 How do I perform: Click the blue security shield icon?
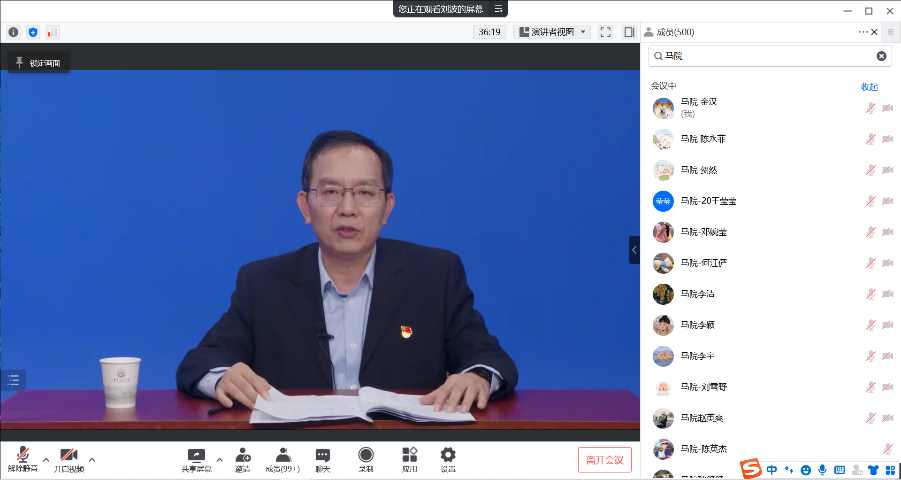click(x=33, y=32)
